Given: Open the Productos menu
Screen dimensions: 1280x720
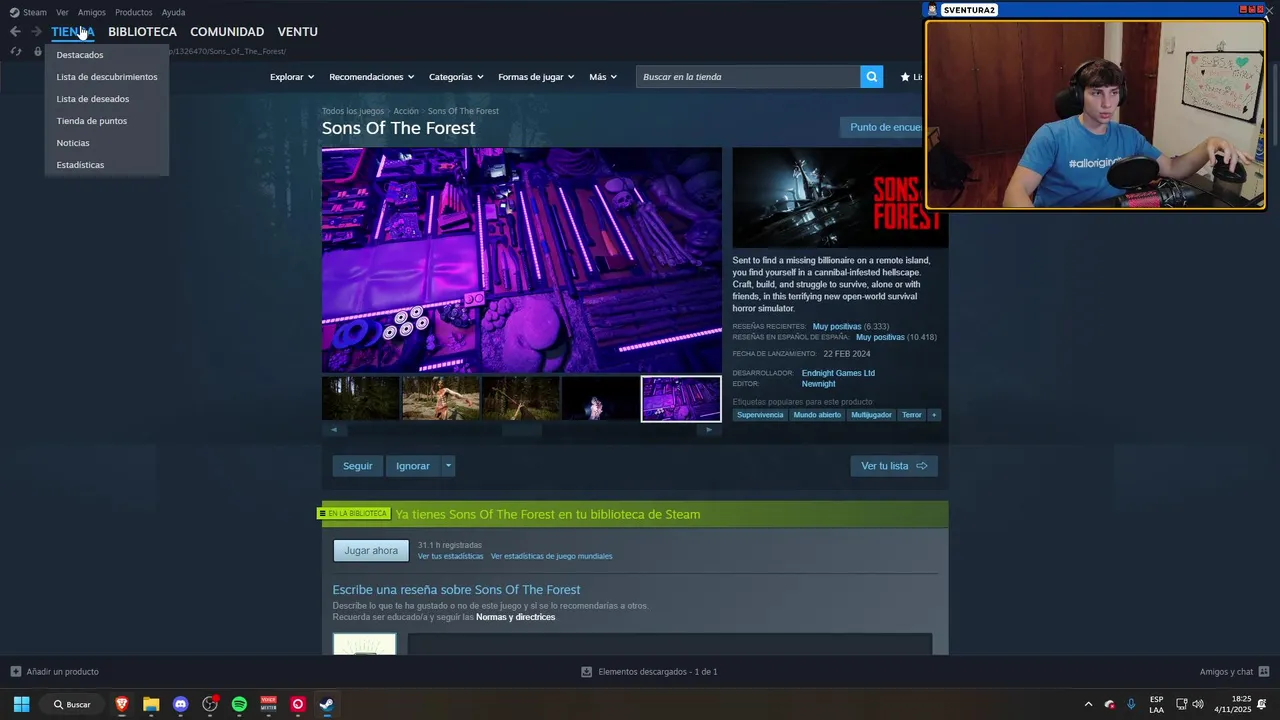Looking at the screenshot, I should point(133,12).
